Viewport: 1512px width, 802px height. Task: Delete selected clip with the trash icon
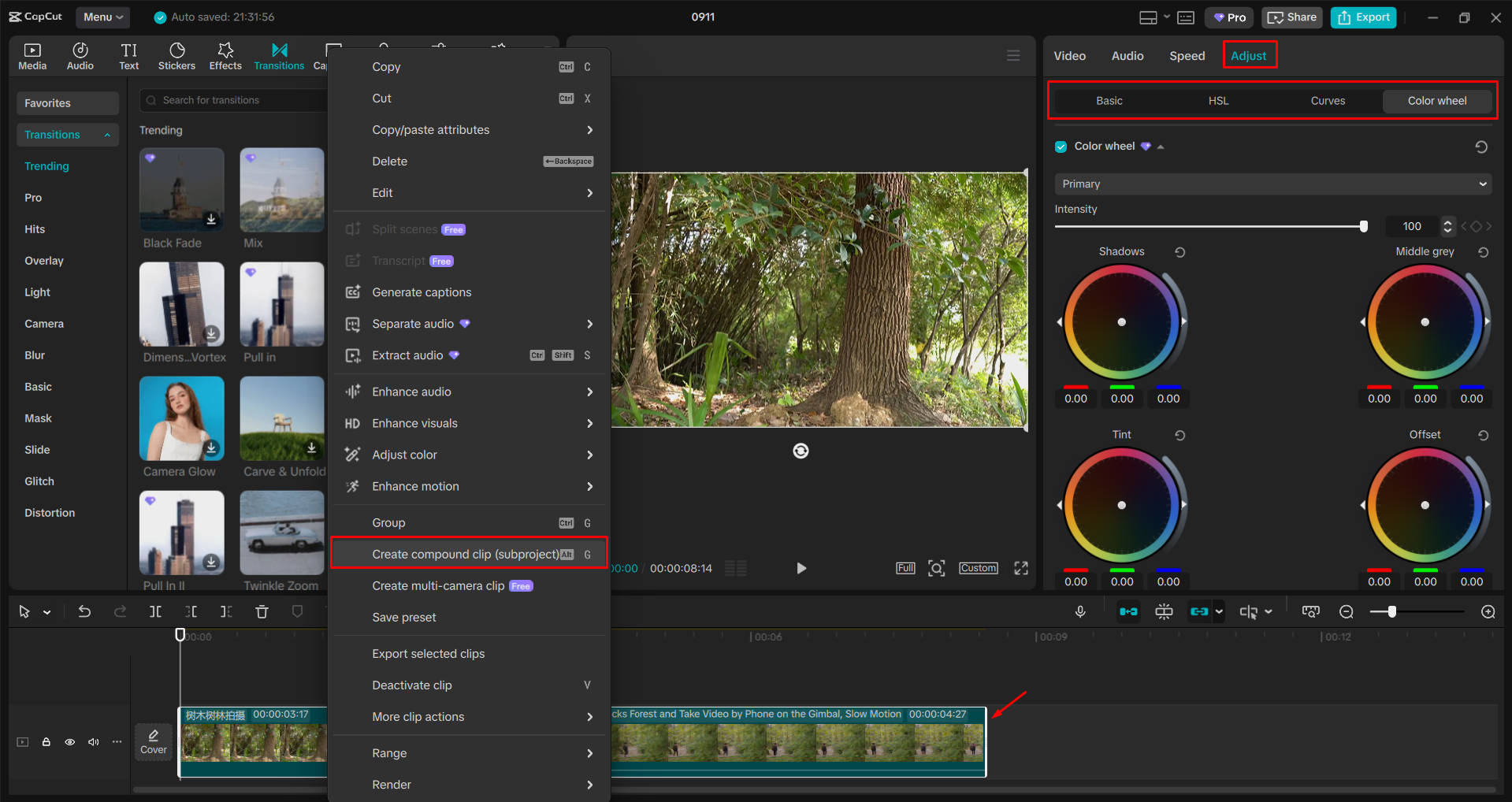click(x=261, y=611)
